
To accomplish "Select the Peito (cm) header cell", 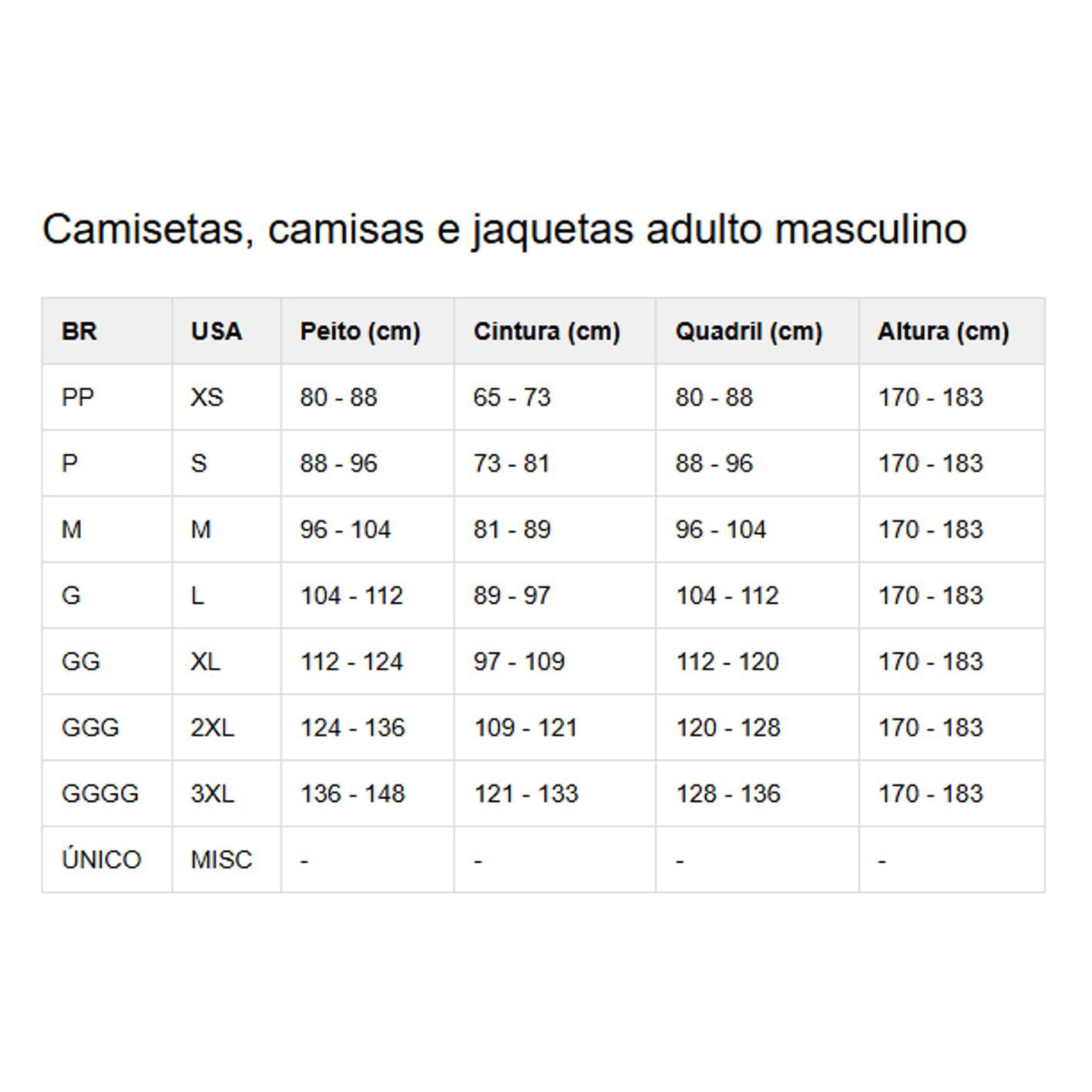I will 360,331.
